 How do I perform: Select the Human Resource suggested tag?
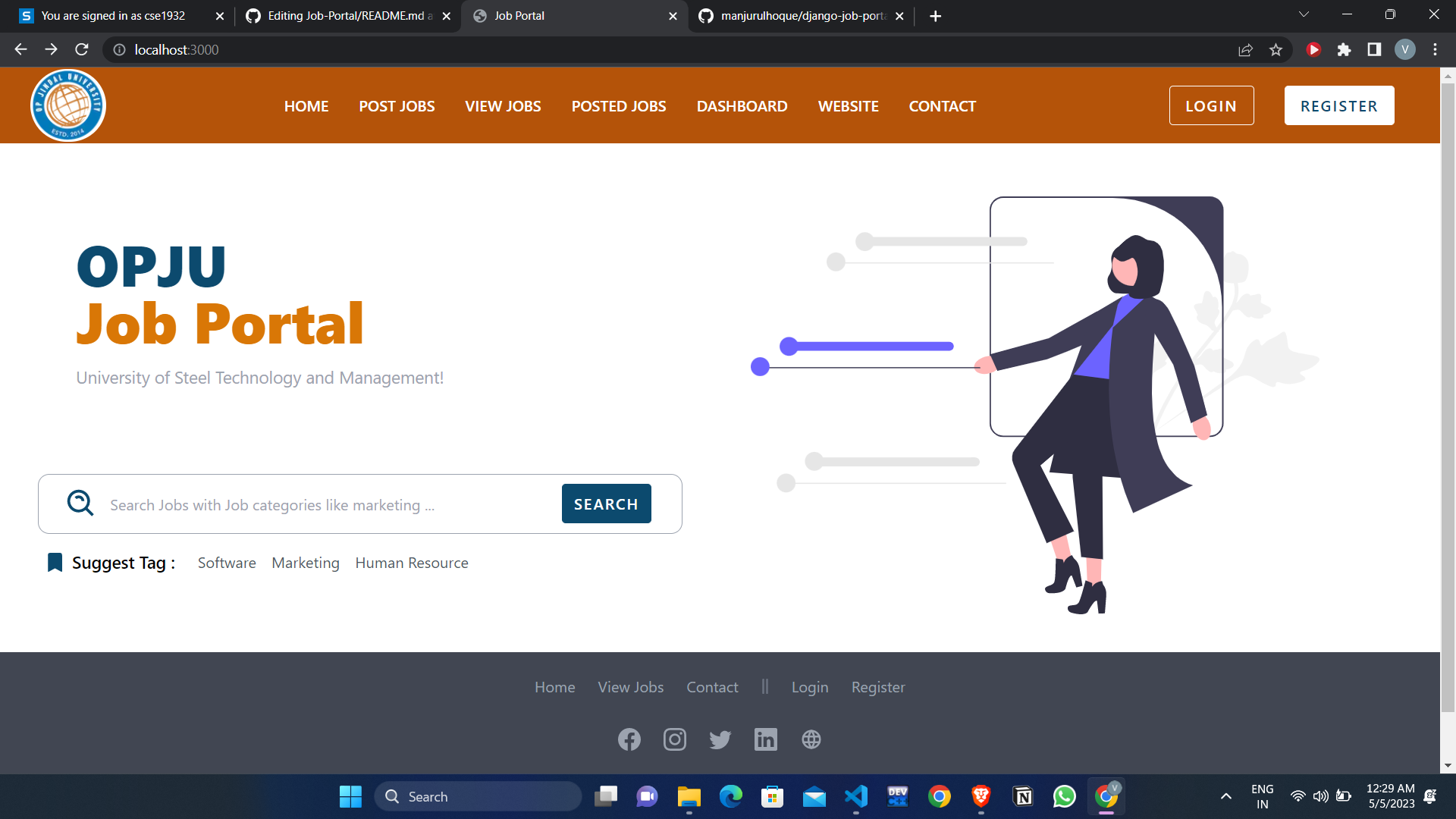[412, 563]
